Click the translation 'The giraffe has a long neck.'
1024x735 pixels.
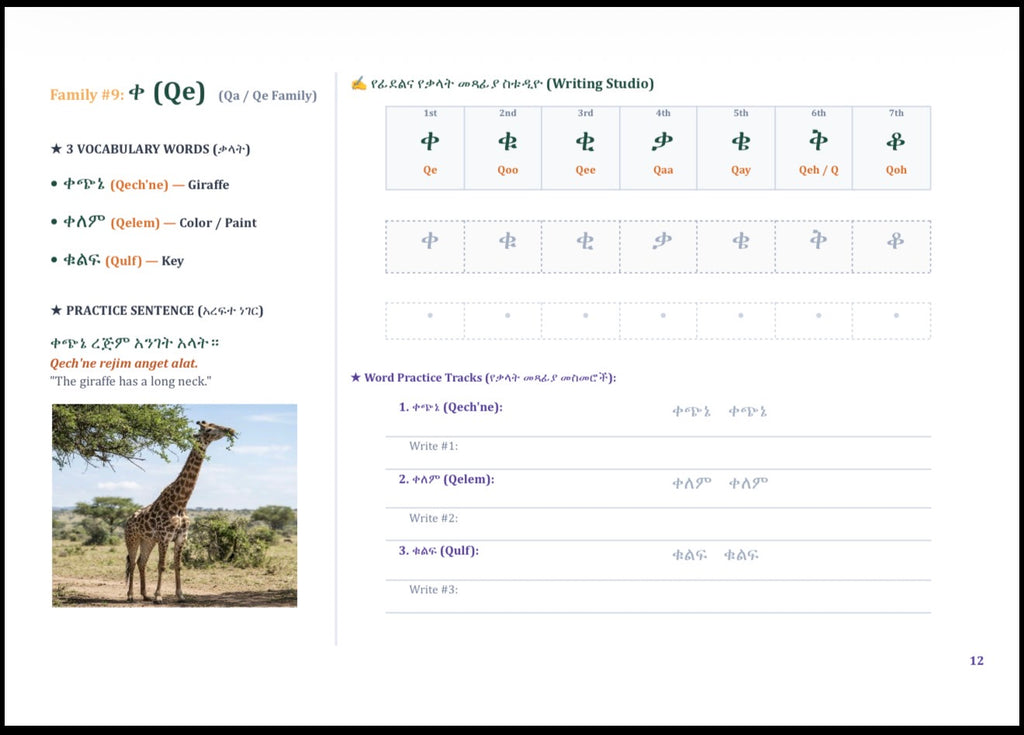pyautogui.click(x=131, y=381)
